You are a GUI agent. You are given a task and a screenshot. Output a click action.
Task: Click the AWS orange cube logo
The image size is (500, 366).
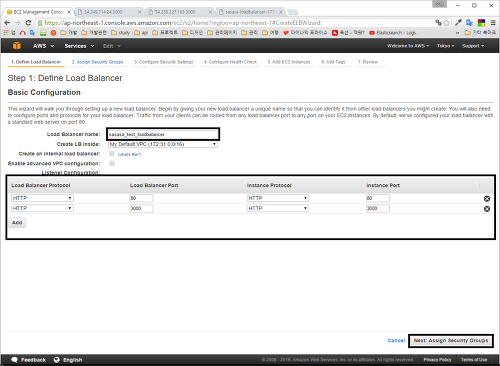(x=17, y=46)
